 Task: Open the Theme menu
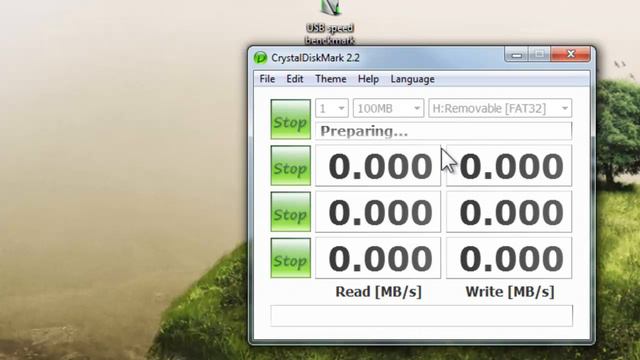pos(331,79)
